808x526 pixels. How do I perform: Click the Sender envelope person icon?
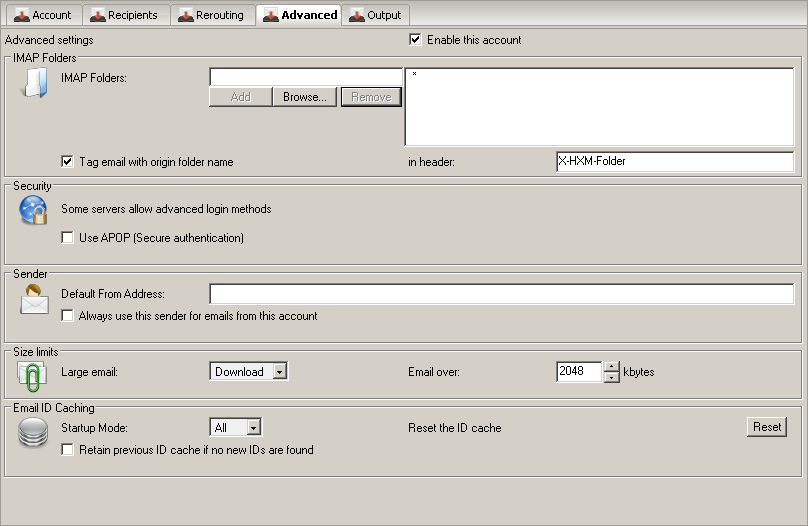point(34,298)
